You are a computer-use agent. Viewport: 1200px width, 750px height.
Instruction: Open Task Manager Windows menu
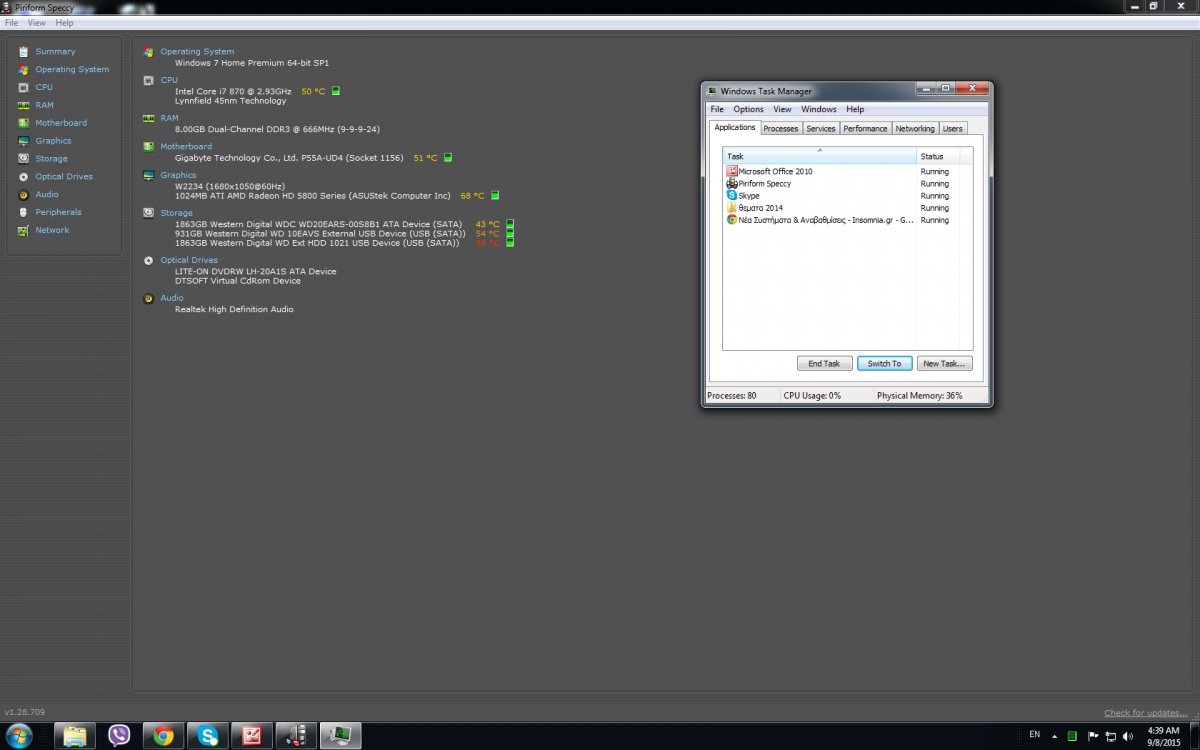click(x=819, y=109)
